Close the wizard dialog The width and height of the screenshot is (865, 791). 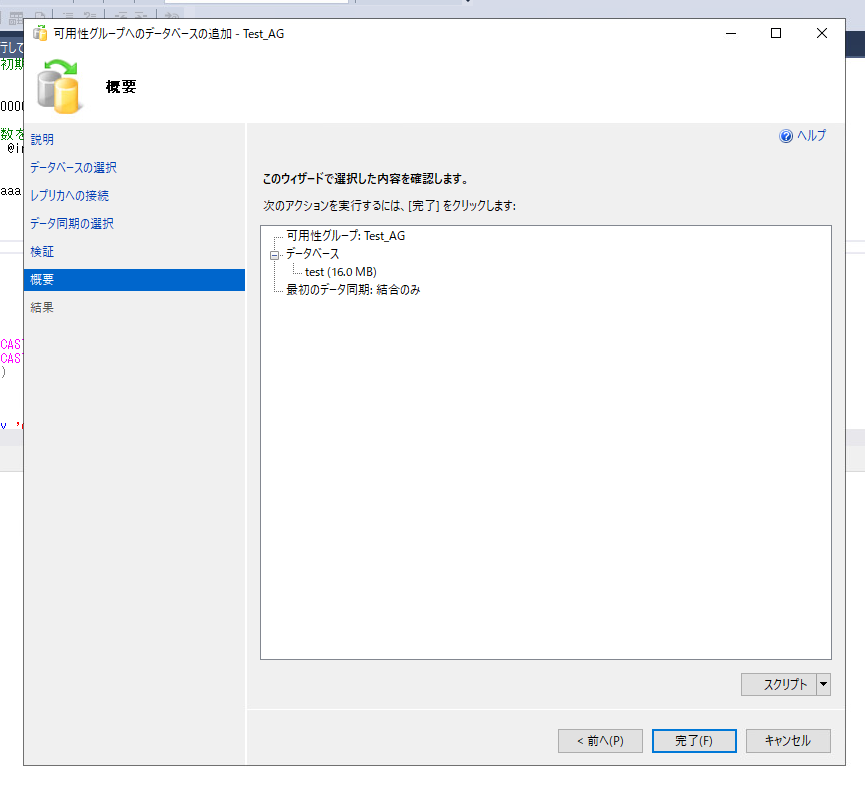tap(821, 34)
